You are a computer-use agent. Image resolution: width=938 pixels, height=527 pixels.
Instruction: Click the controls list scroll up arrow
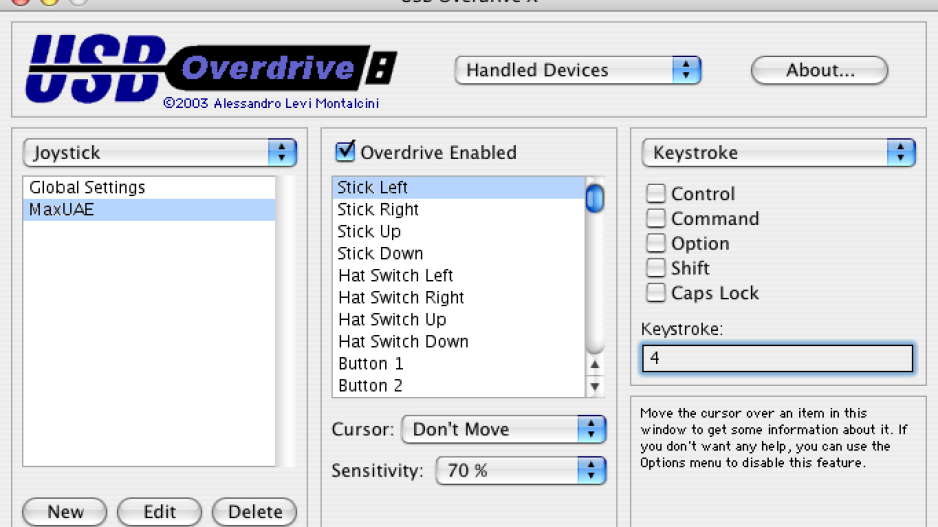[x=595, y=364]
